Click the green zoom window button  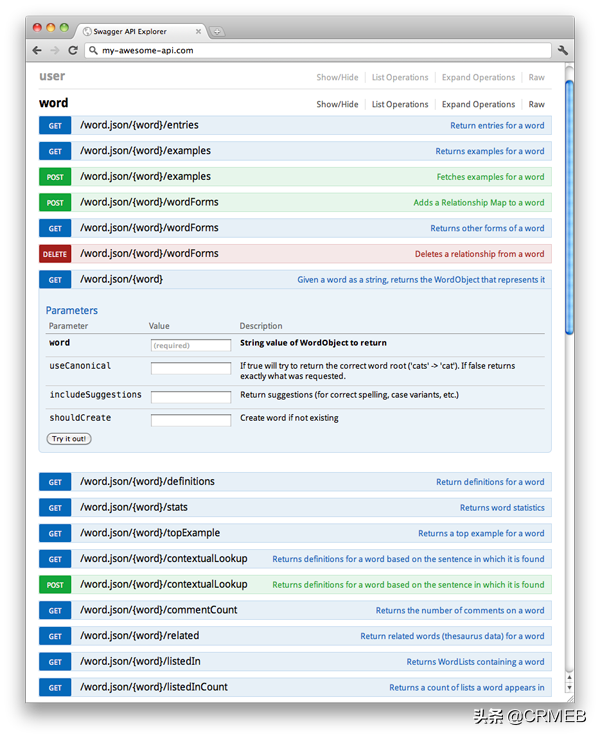64,28
